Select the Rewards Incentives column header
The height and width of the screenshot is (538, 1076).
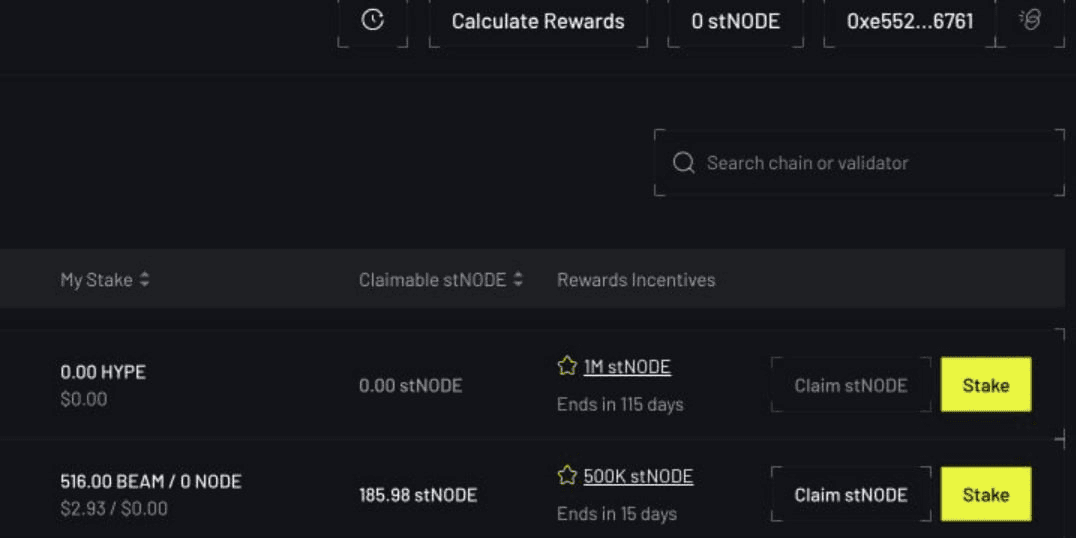click(636, 280)
